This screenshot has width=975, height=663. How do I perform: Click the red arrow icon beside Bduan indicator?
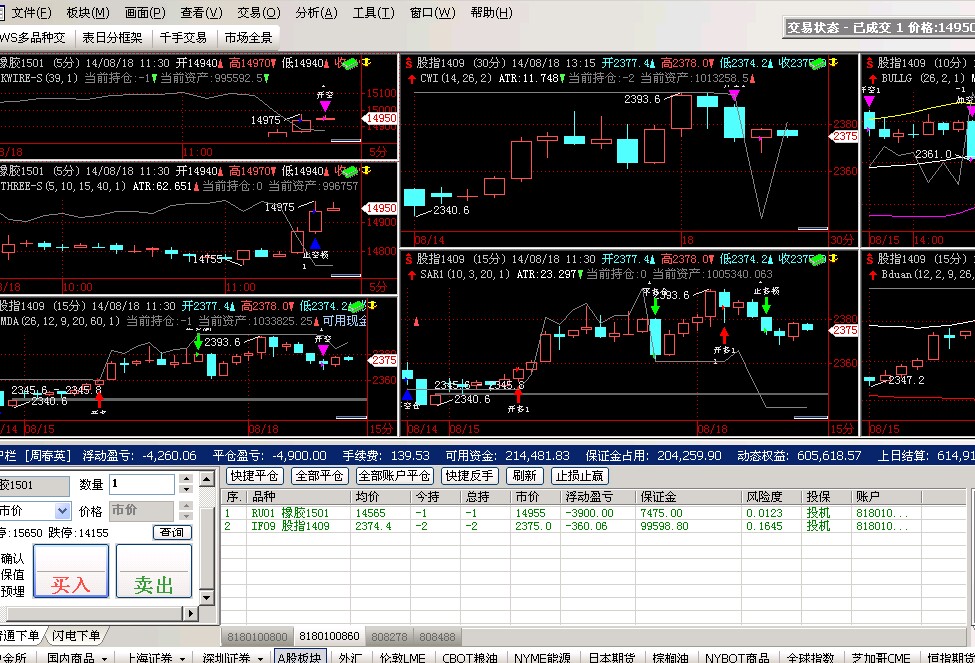[871, 274]
